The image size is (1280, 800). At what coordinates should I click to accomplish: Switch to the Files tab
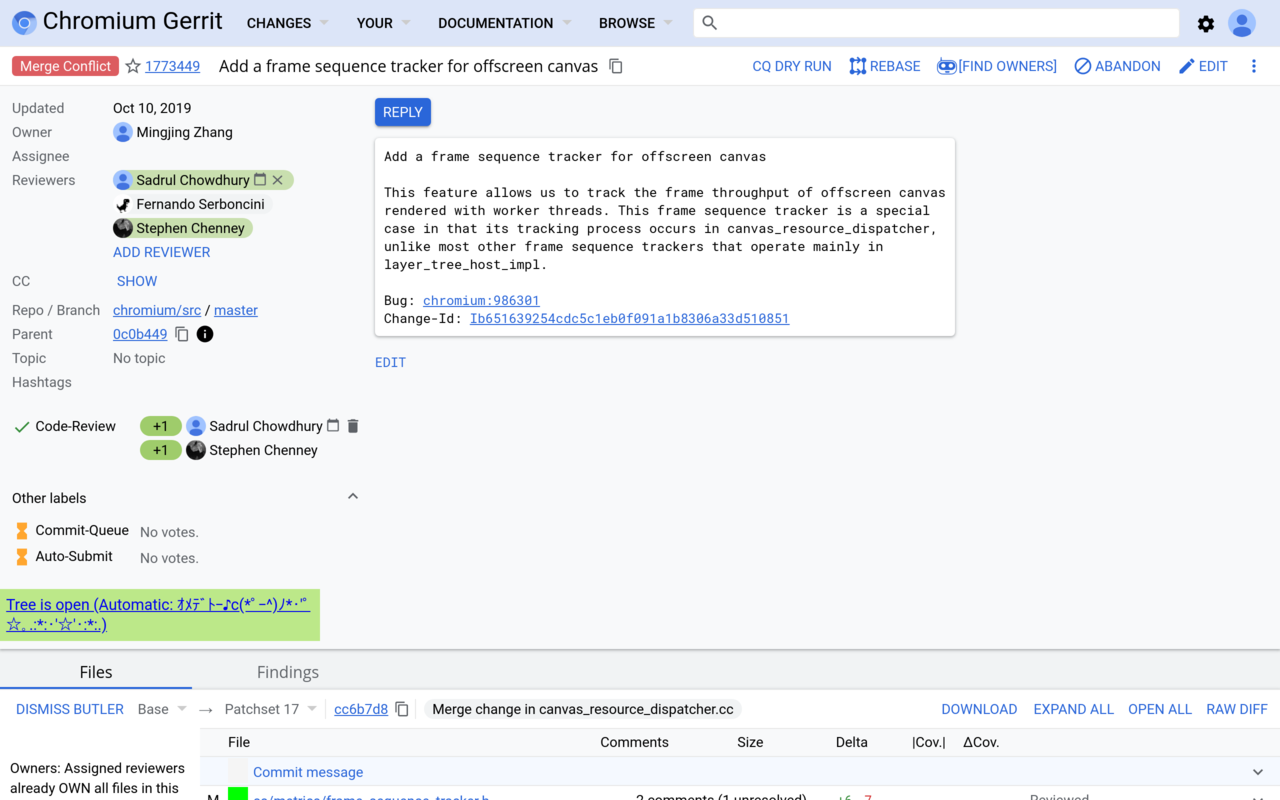(96, 672)
